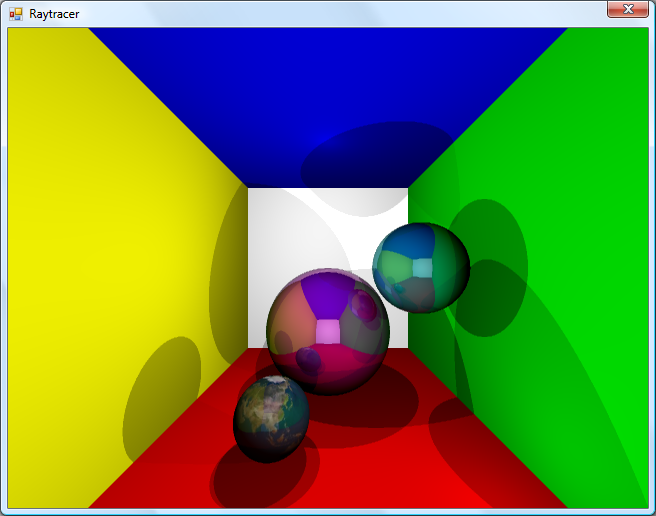
Task: Click small reflected ball on center sphere's right
Action: pos(364,307)
